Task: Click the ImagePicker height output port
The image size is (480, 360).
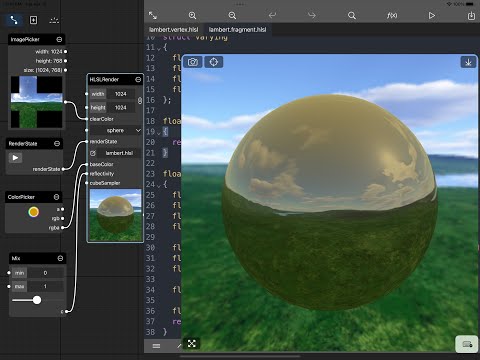Action: point(65,61)
